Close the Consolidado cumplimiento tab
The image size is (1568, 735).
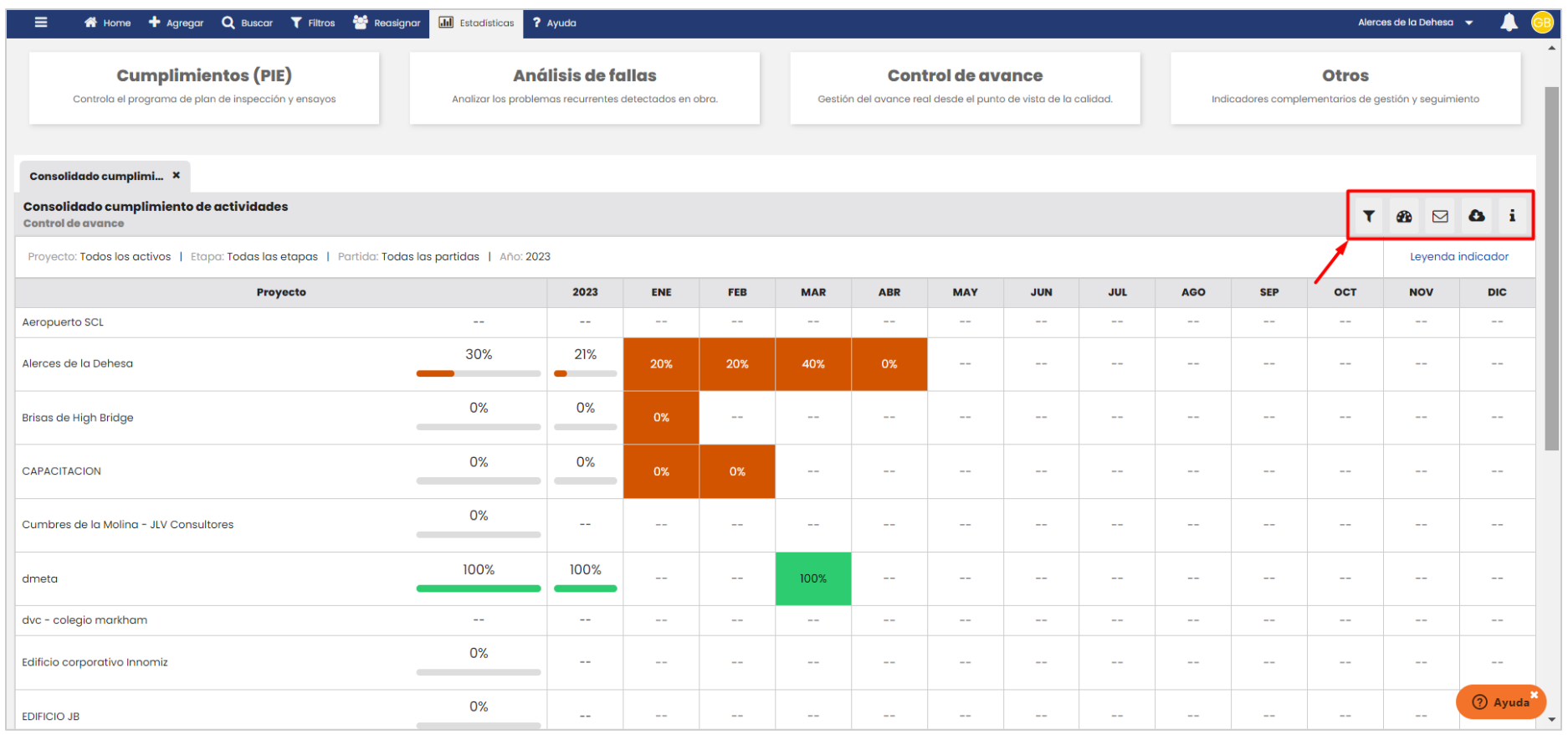[x=177, y=176]
